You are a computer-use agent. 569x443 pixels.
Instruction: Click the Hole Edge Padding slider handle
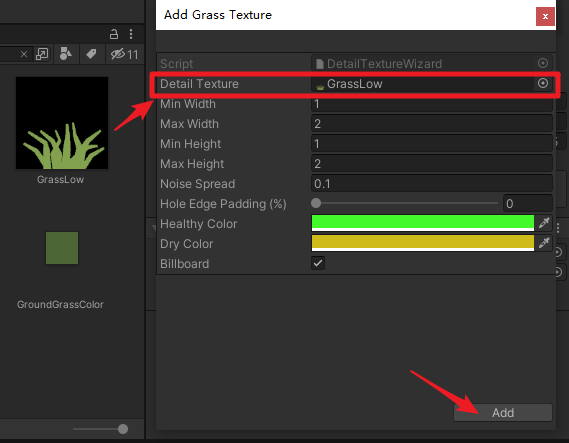pyautogui.click(x=316, y=203)
